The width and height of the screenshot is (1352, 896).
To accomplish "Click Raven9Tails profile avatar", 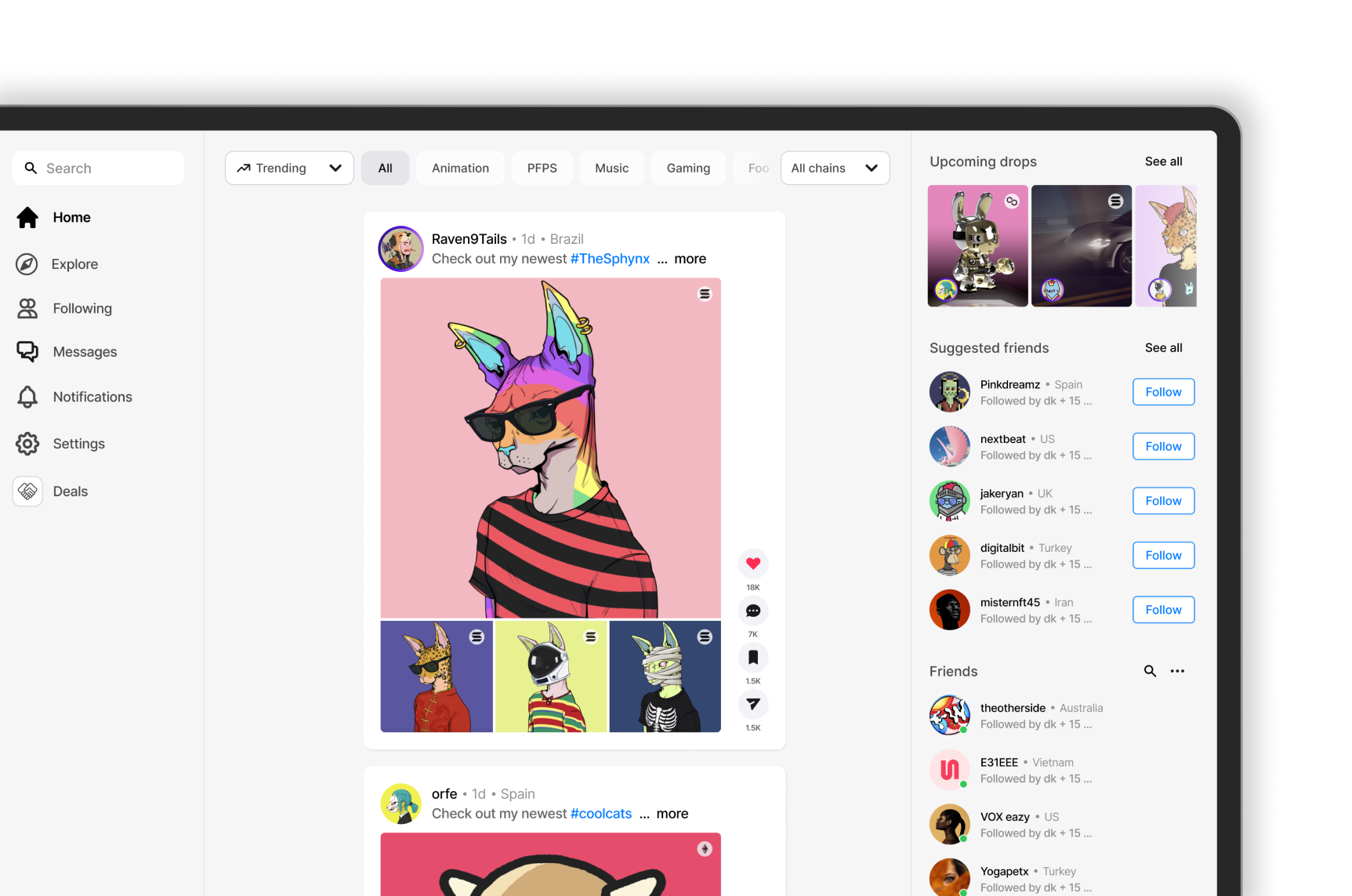I will tap(401, 248).
